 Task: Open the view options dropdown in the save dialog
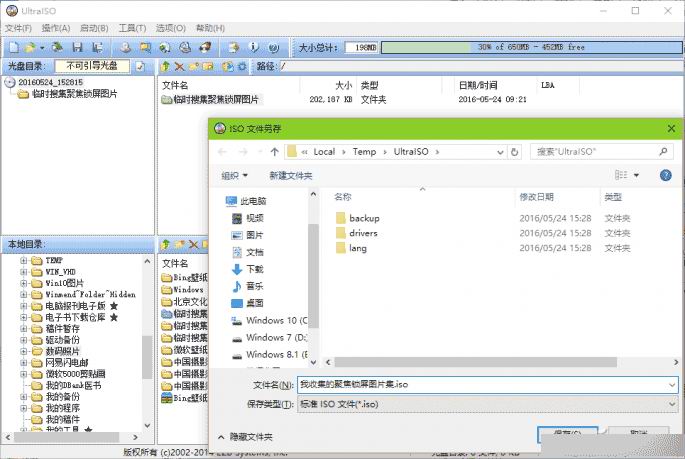pos(636,176)
